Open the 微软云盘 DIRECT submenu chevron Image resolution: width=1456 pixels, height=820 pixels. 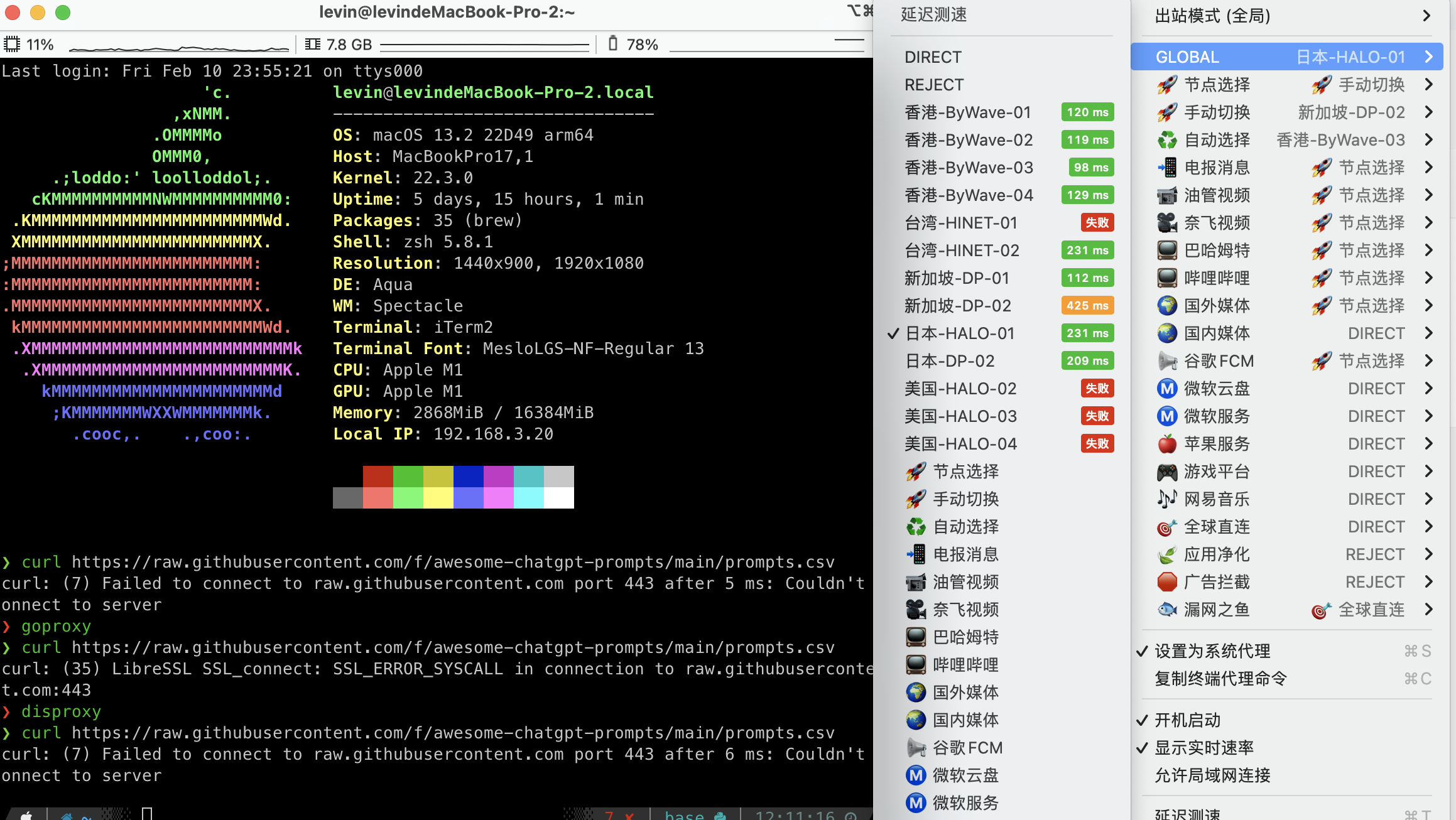(x=1429, y=389)
